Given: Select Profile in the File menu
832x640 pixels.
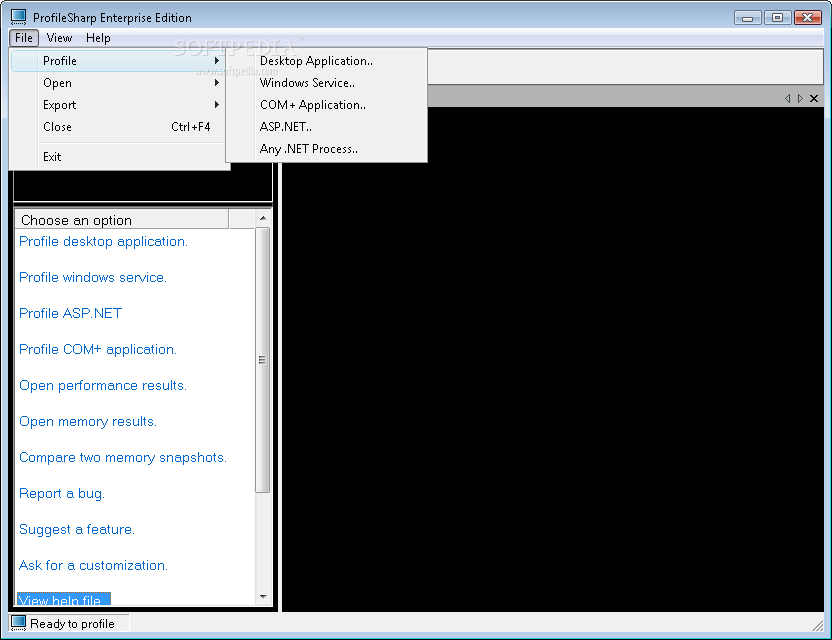Looking at the screenshot, I should click(x=118, y=61).
